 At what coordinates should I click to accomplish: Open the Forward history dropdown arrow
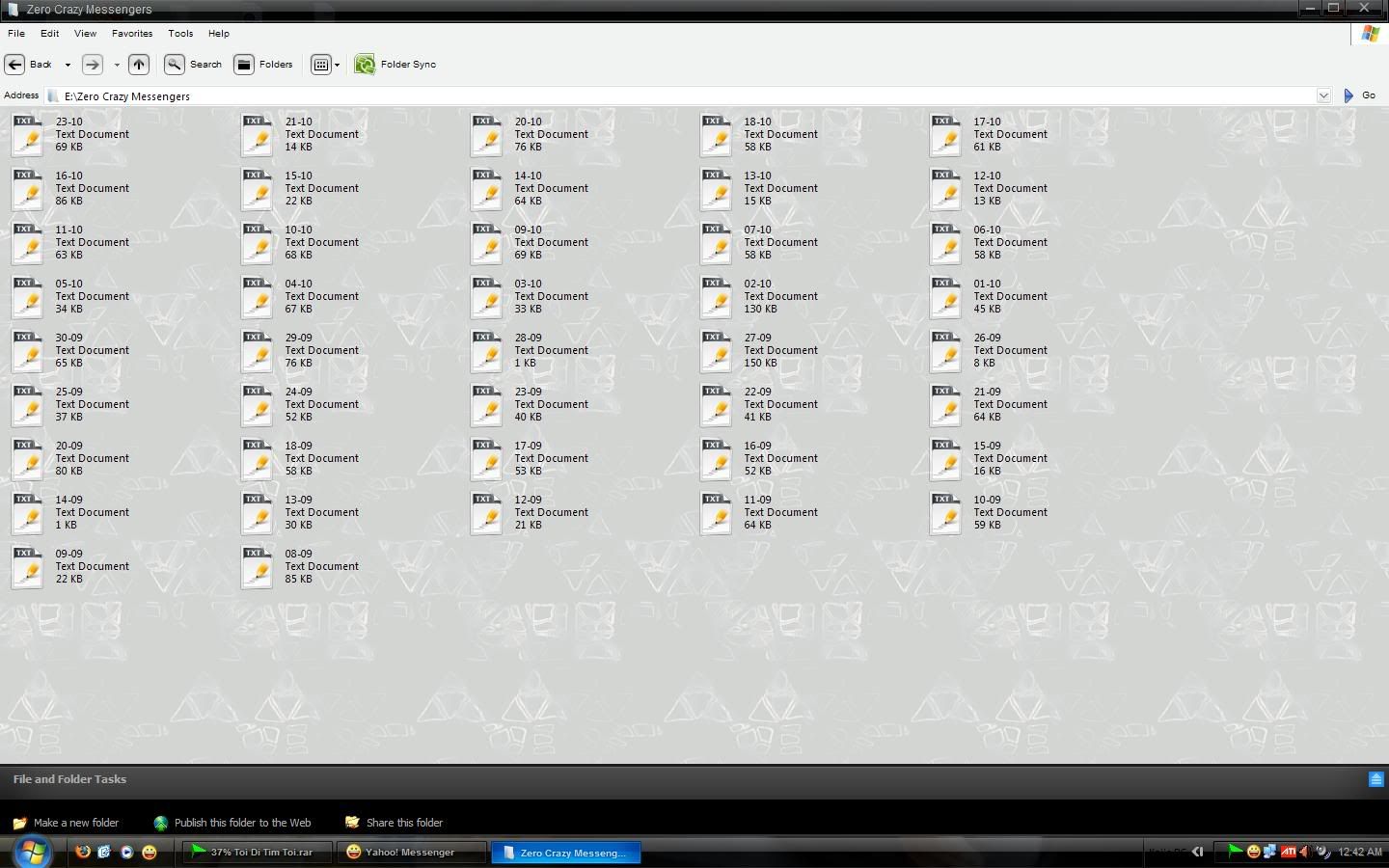click(117, 65)
